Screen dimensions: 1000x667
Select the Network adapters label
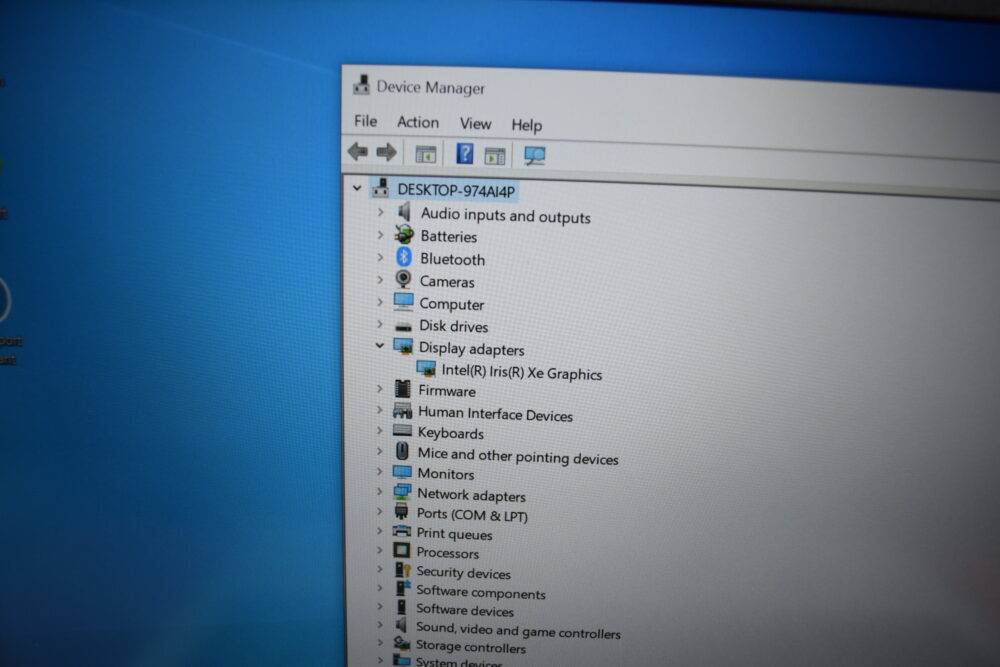471,495
